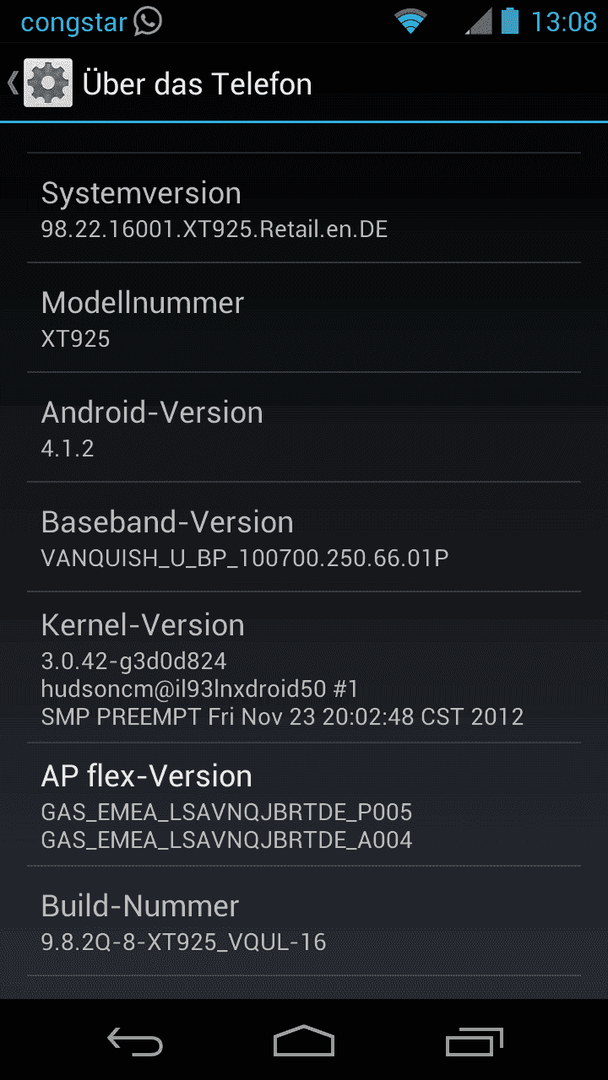Screen dimensions: 608x1080
Task: Select the Systemversion entry
Action: click(x=304, y=207)
